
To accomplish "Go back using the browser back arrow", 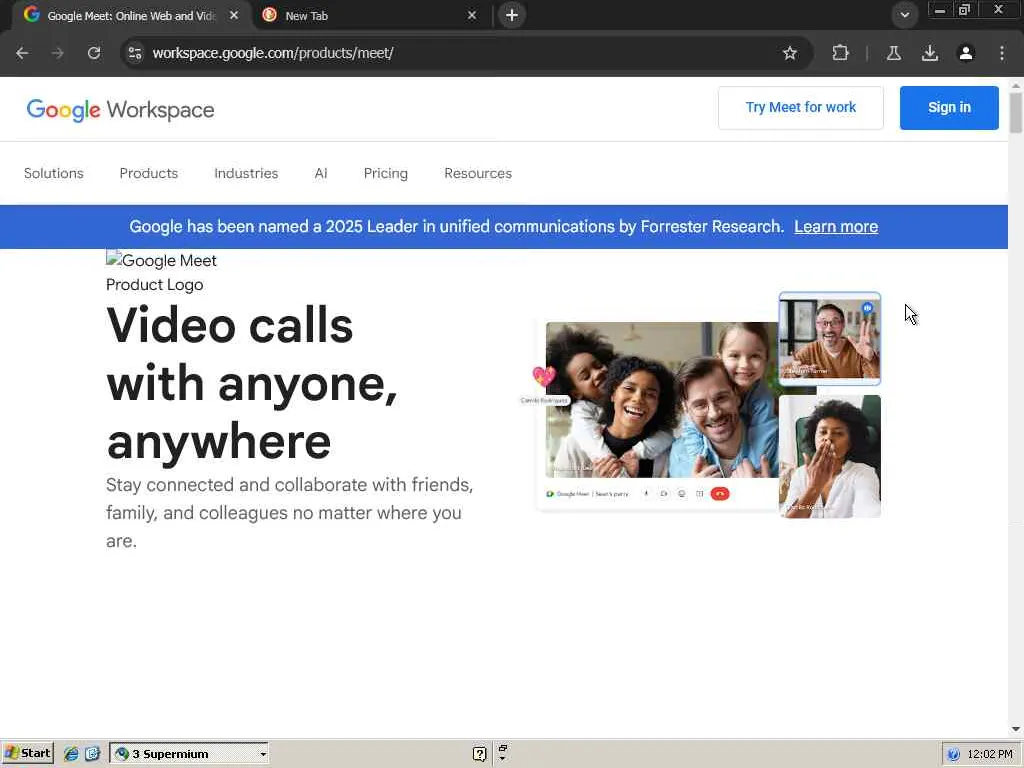I will point(22,53).
